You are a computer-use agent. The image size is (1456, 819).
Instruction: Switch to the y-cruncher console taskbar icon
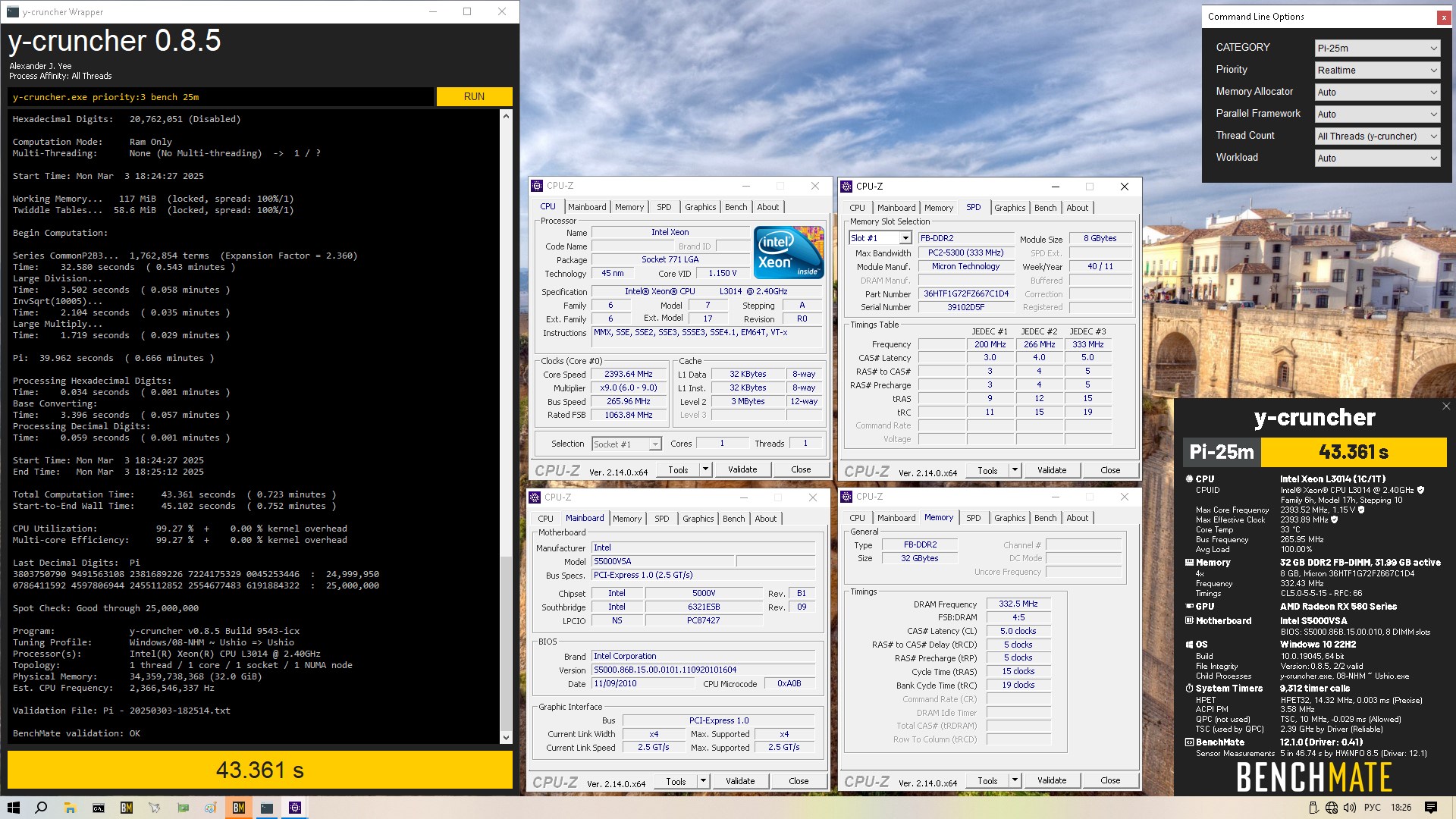click(267, 808)
